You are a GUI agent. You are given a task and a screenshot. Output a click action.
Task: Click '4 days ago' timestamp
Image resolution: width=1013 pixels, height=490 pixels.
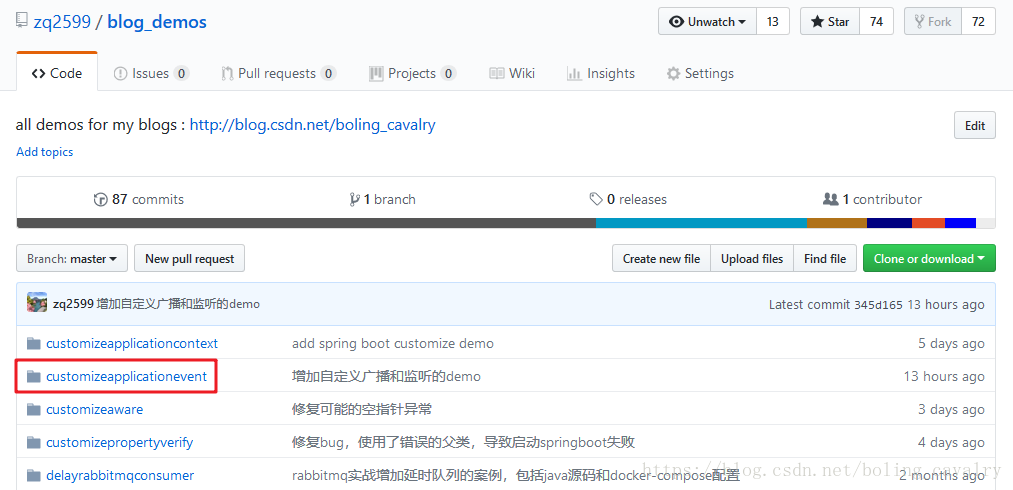951,443
